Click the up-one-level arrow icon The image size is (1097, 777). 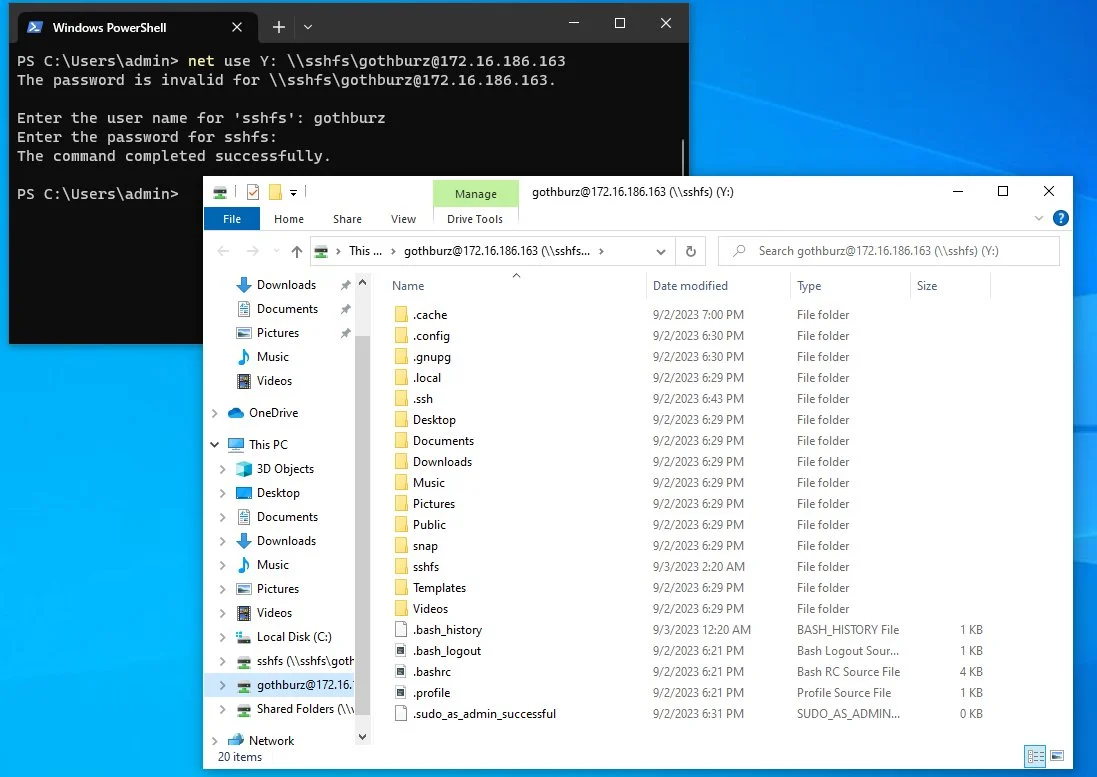[298, 251]
